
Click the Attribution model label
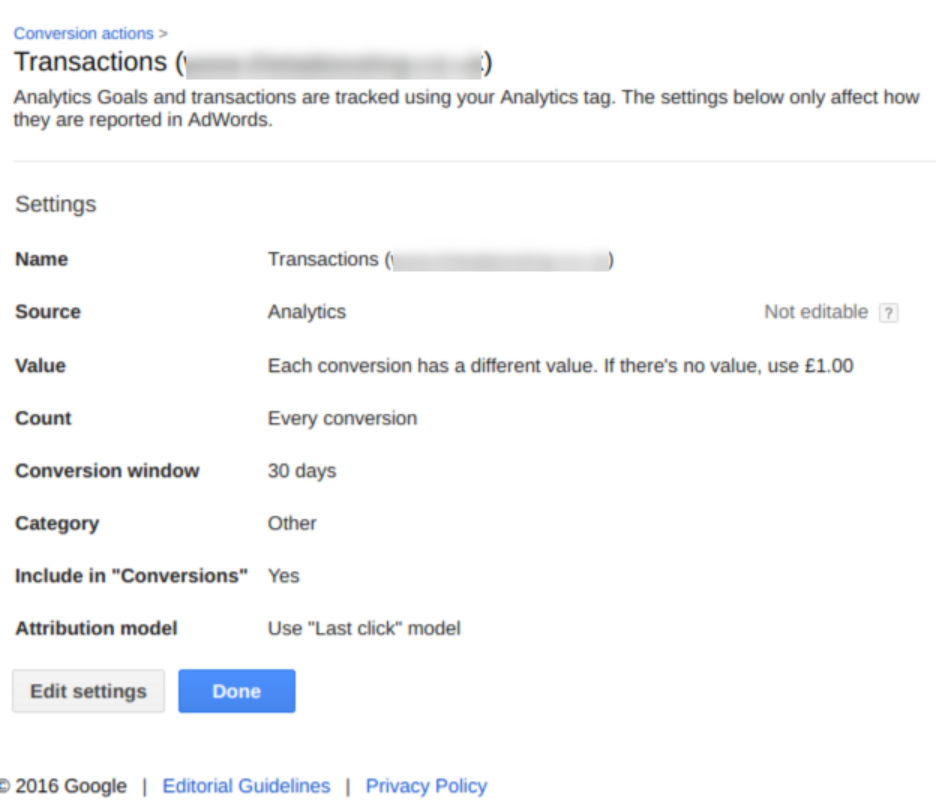click(x=96, y=629)
